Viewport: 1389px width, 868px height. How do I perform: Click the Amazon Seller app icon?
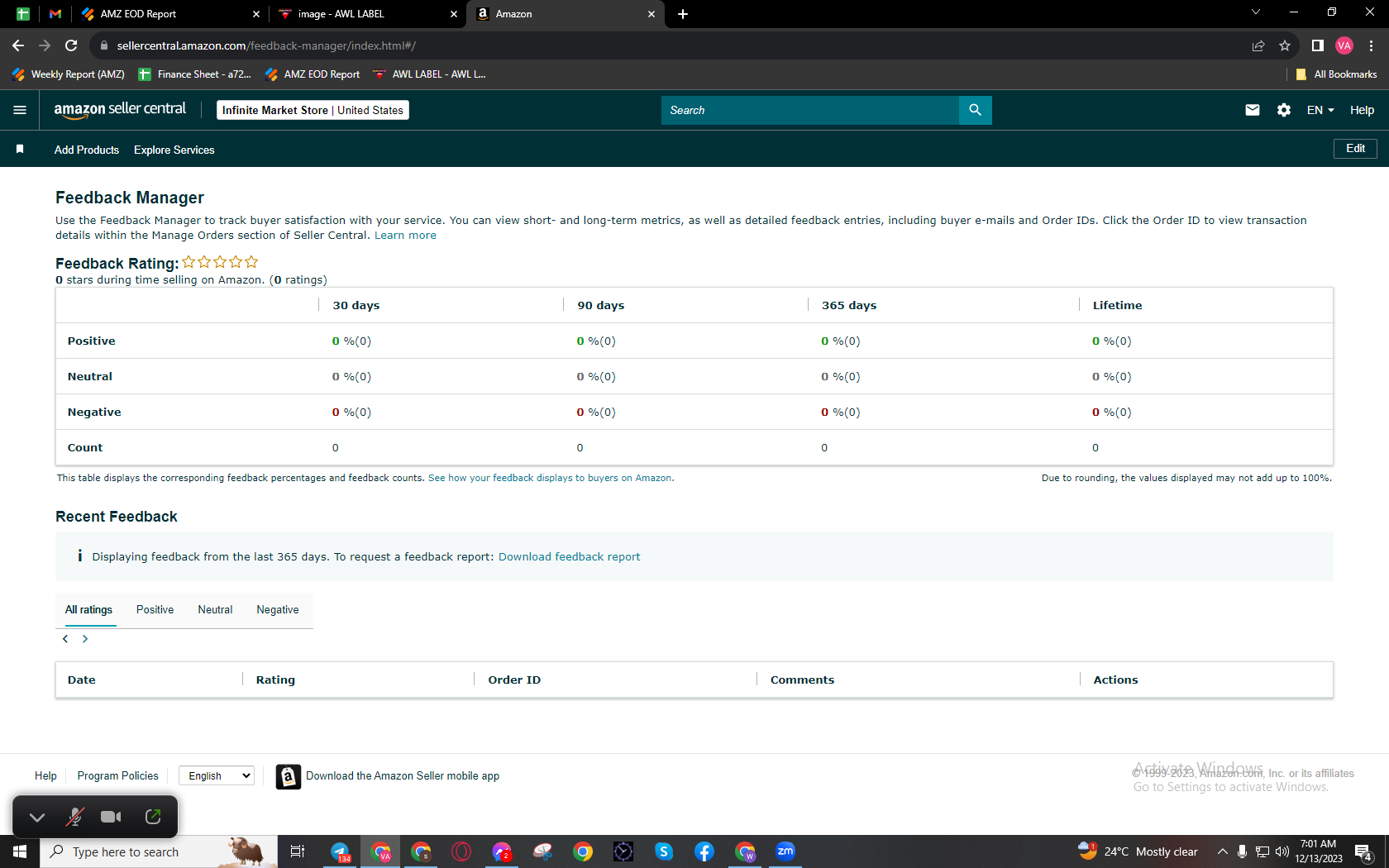(x=288, y=776)
